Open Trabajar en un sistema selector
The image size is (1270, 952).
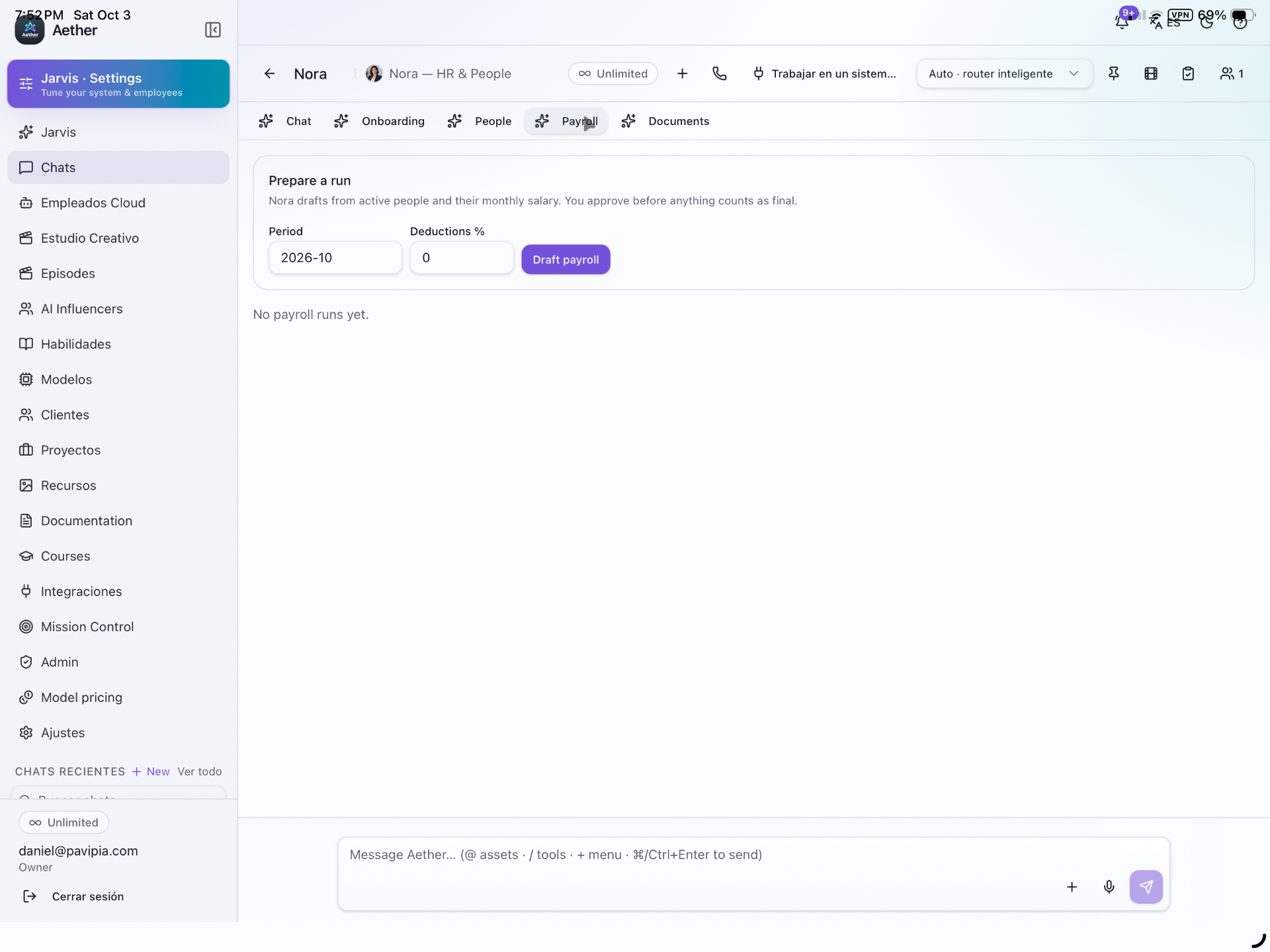pyautogui.click(x=824, y=73)
